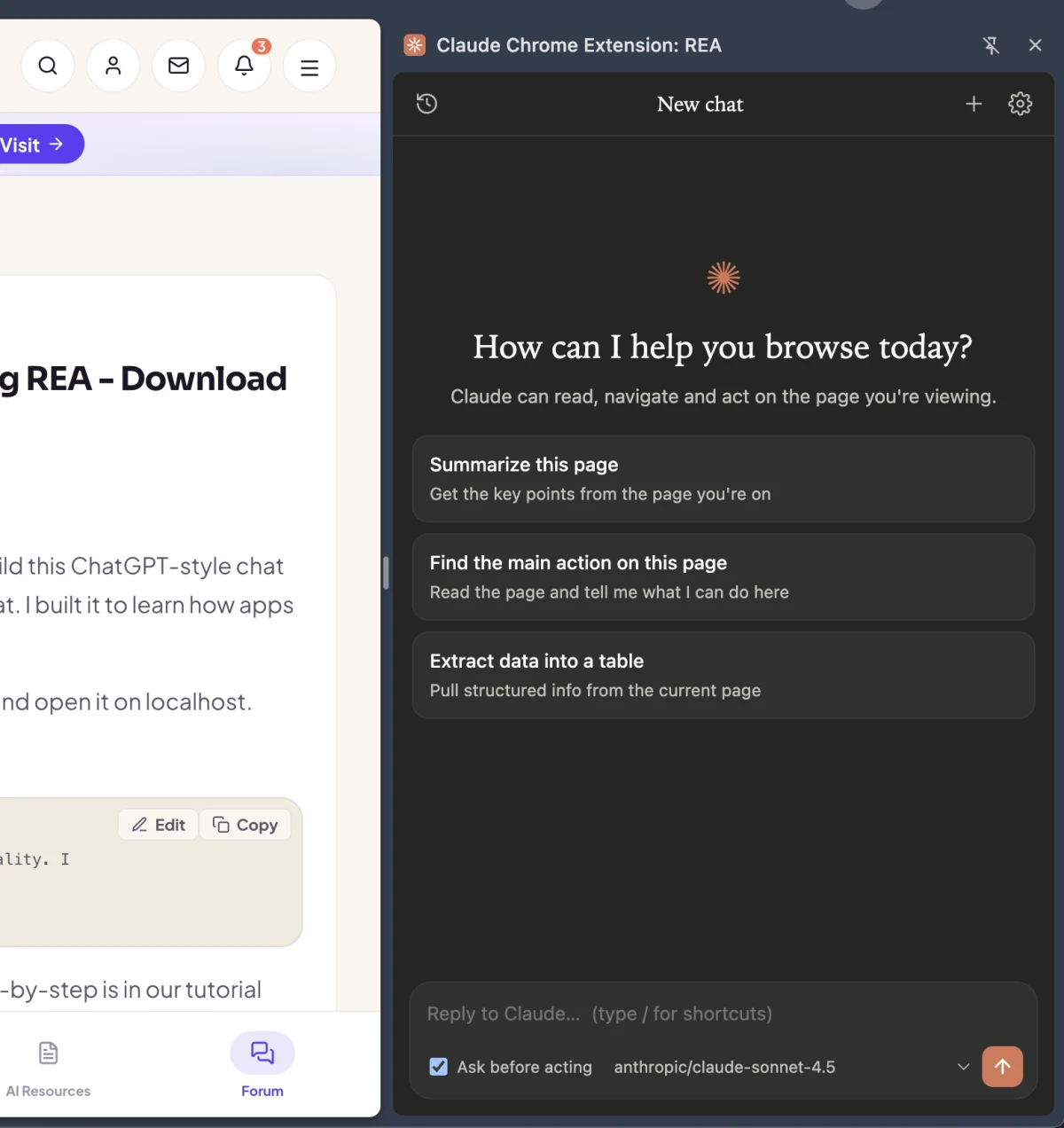Viewport: 1064px width, 1128px height.
Task: Close the Claude Chrome Extension panel
Action: coord(1035,45)
